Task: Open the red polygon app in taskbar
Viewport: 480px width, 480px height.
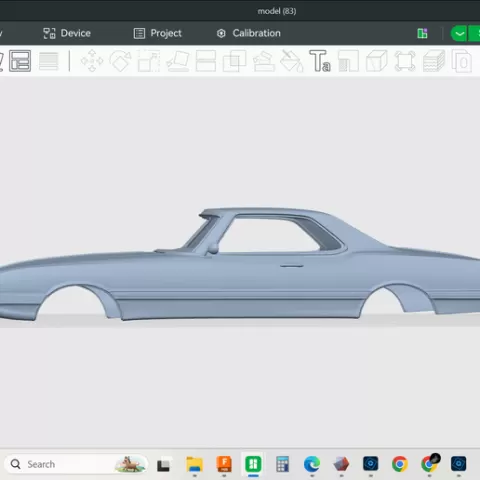Action: coord(341,464)
